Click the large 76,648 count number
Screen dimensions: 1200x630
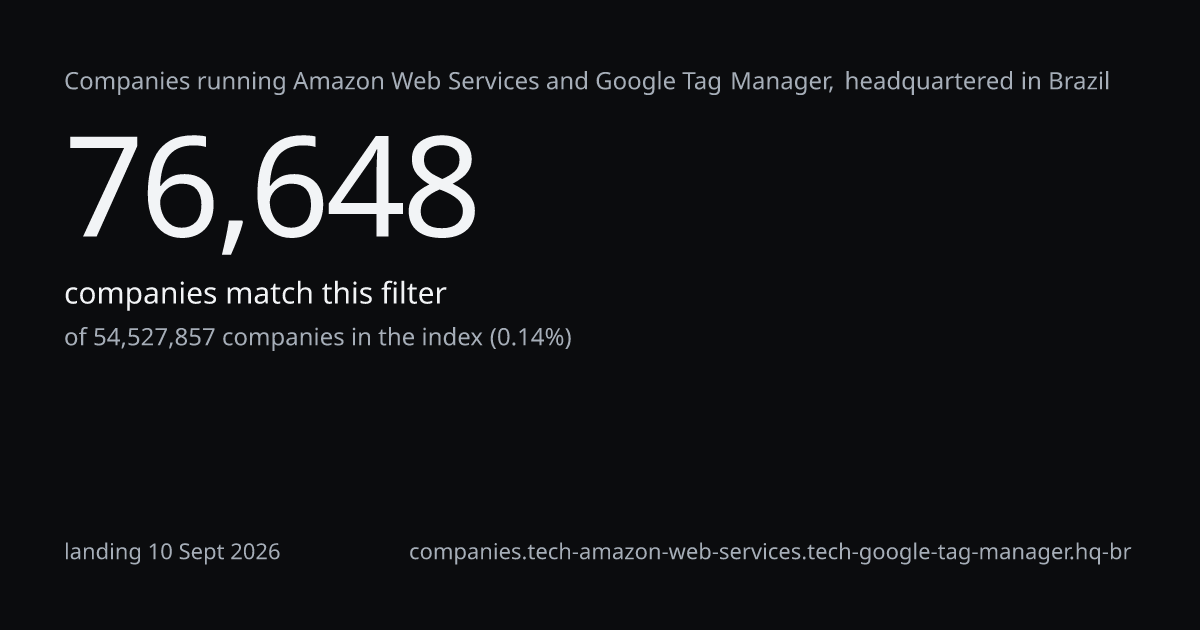(x=271, y=188)
